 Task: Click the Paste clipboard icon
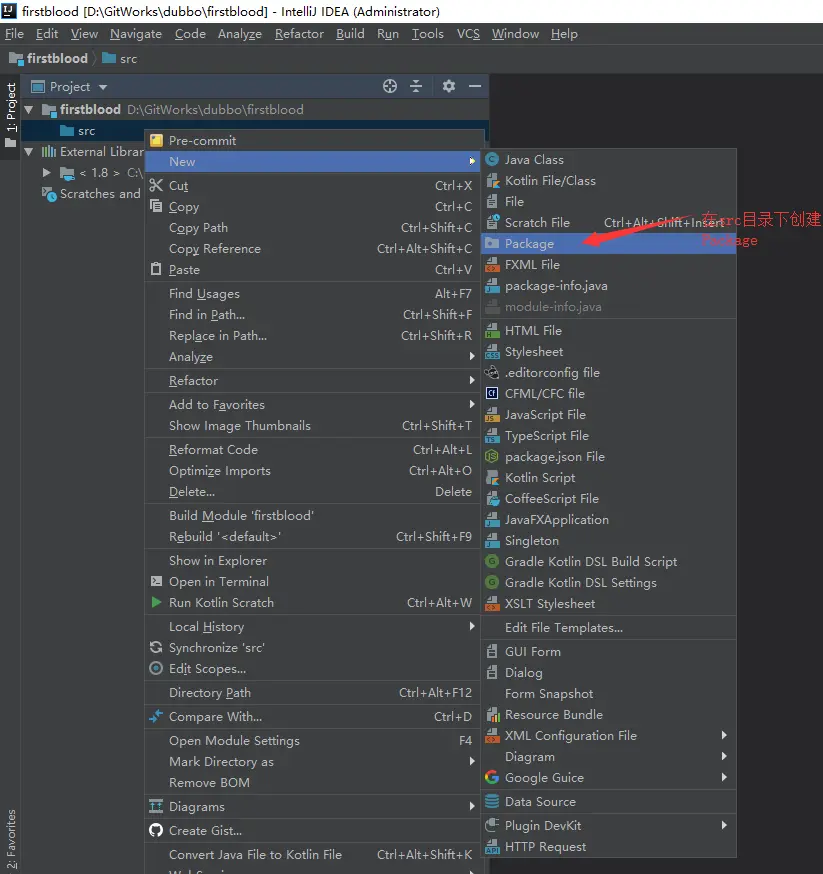(x=157, y=269)
